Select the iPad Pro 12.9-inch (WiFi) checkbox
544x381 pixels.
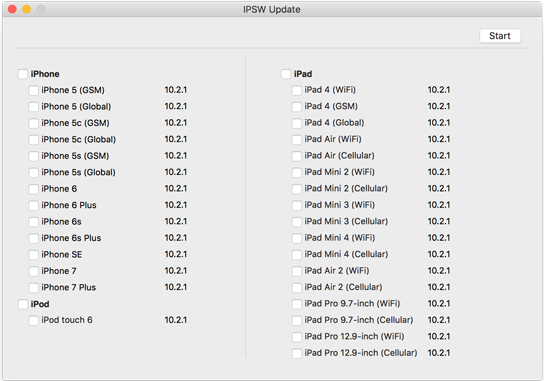(x=297, y=337)
